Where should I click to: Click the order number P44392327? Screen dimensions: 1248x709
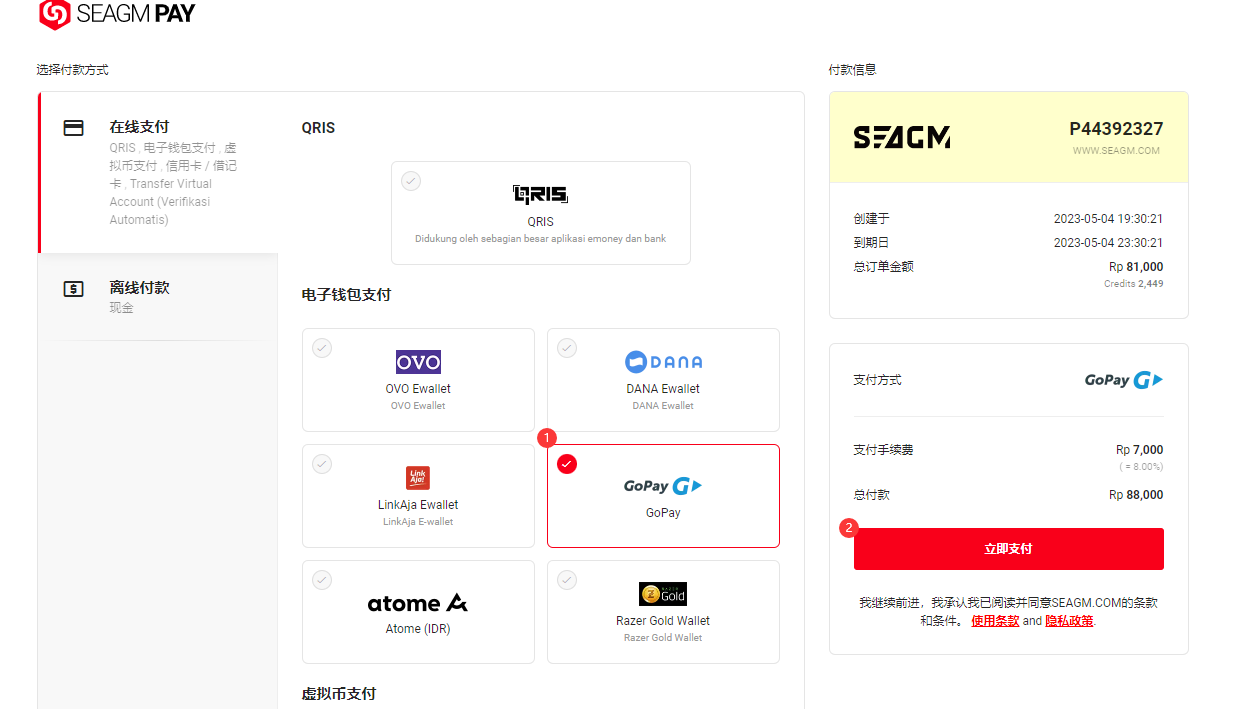click(x=1116, y=129)
